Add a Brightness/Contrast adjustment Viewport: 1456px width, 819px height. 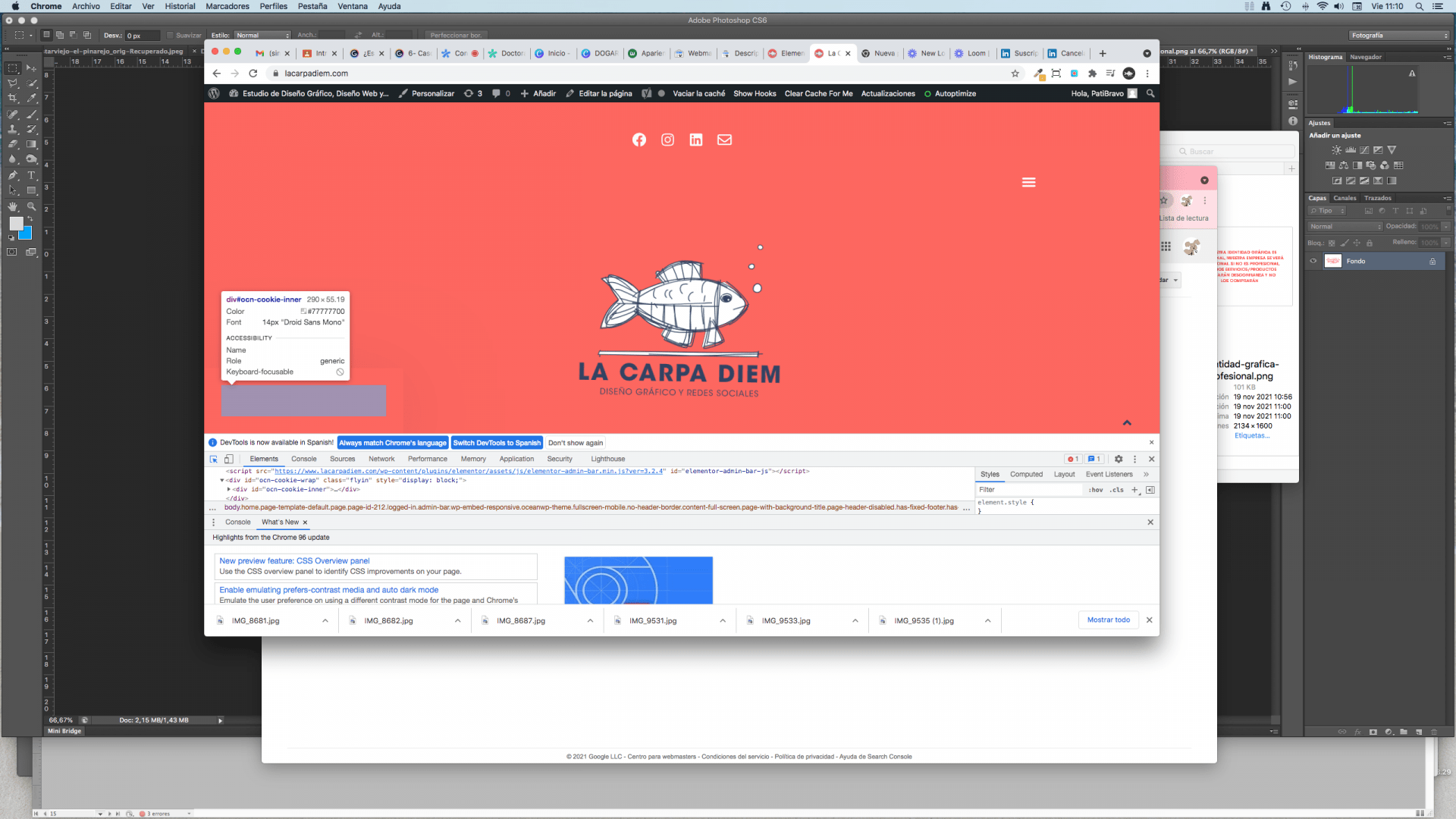1336,150
